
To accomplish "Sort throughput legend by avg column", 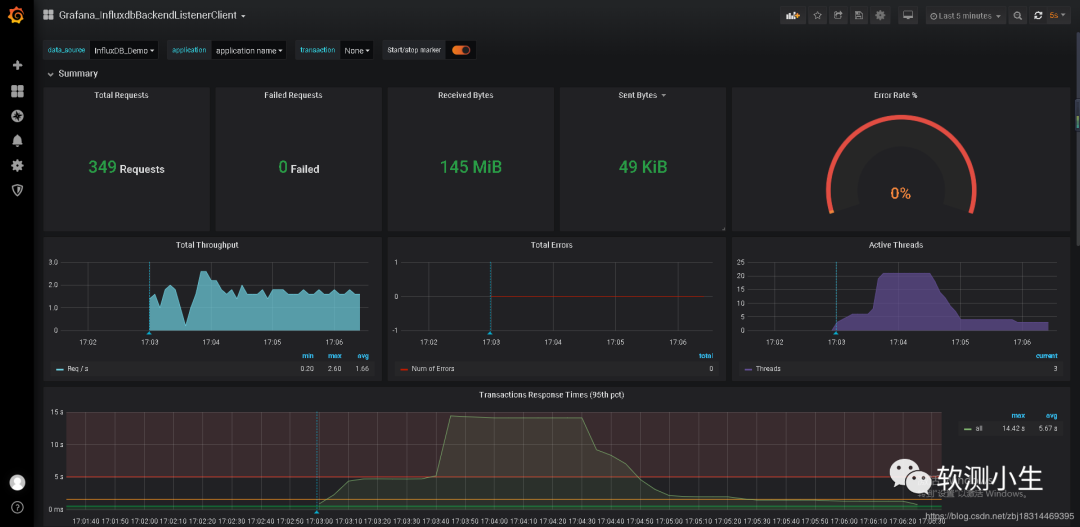I will 364,356.
